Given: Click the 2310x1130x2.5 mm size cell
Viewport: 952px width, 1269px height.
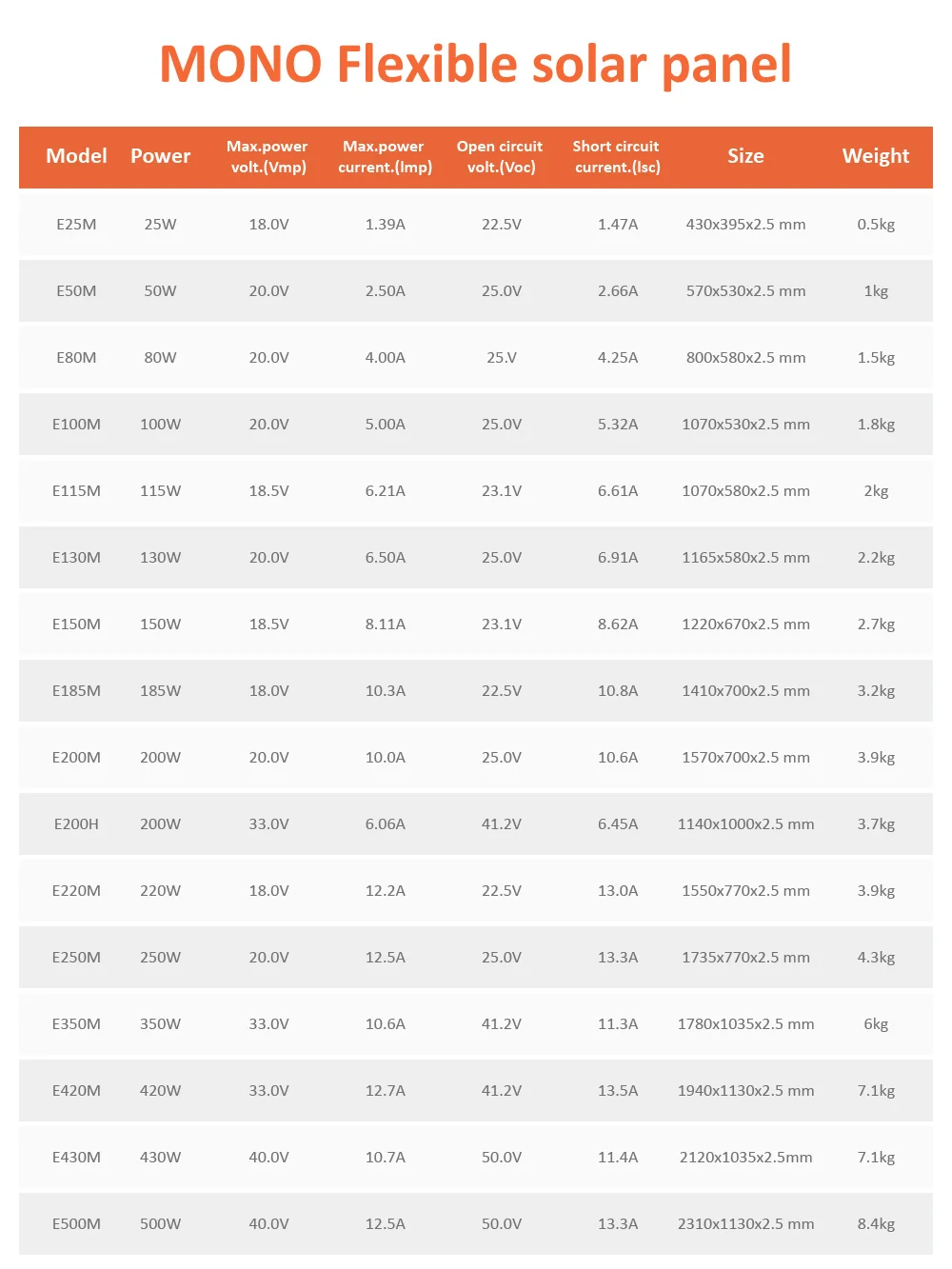Looking at the screenshot, I should click(745, 1224).
